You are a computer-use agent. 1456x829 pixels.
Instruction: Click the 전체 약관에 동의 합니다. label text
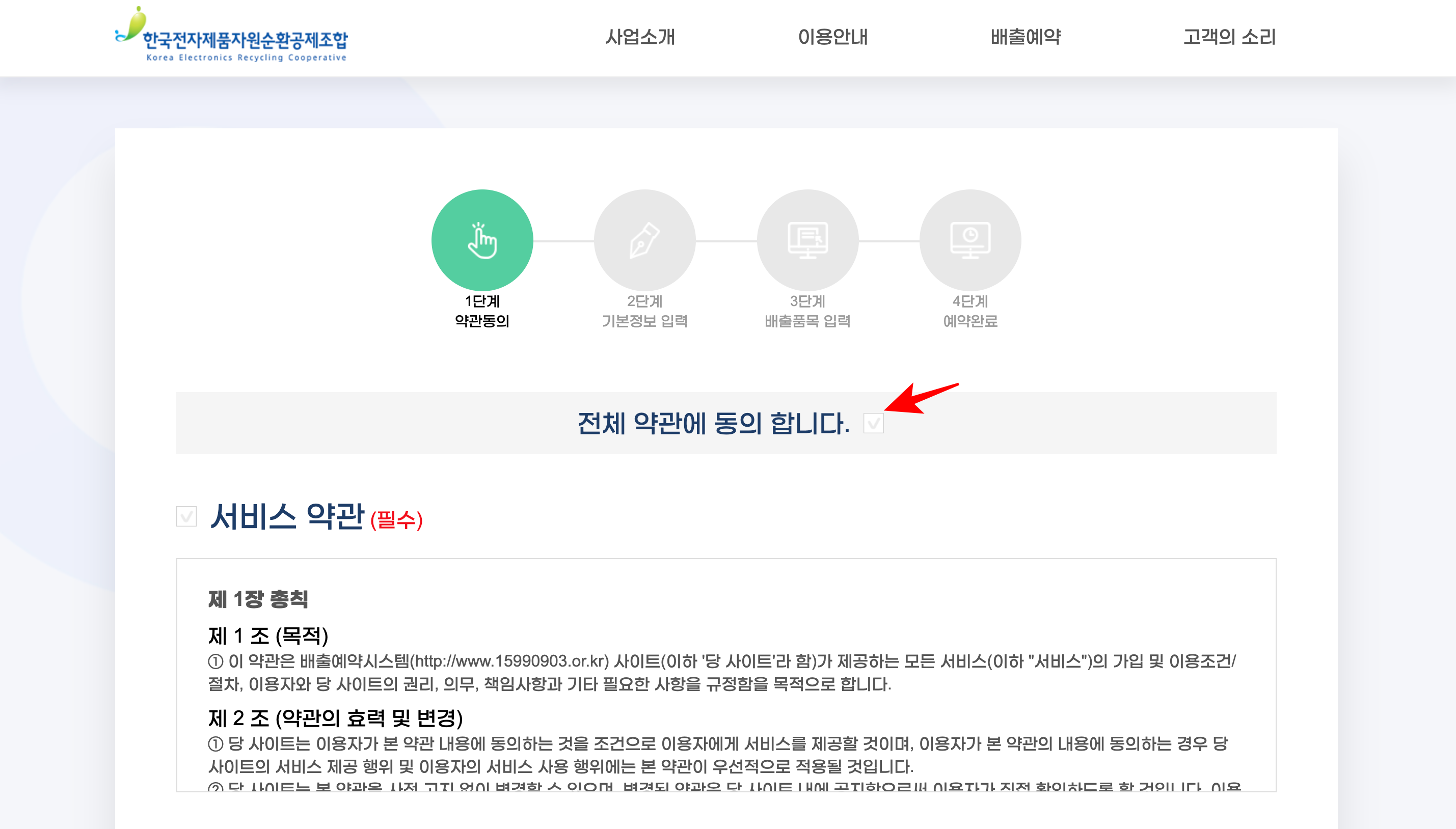pos(713,424)
